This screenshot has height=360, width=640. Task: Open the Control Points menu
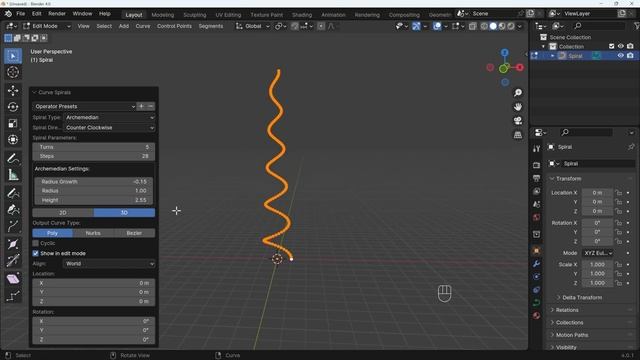pyautogui.click(x=174, y=26)
